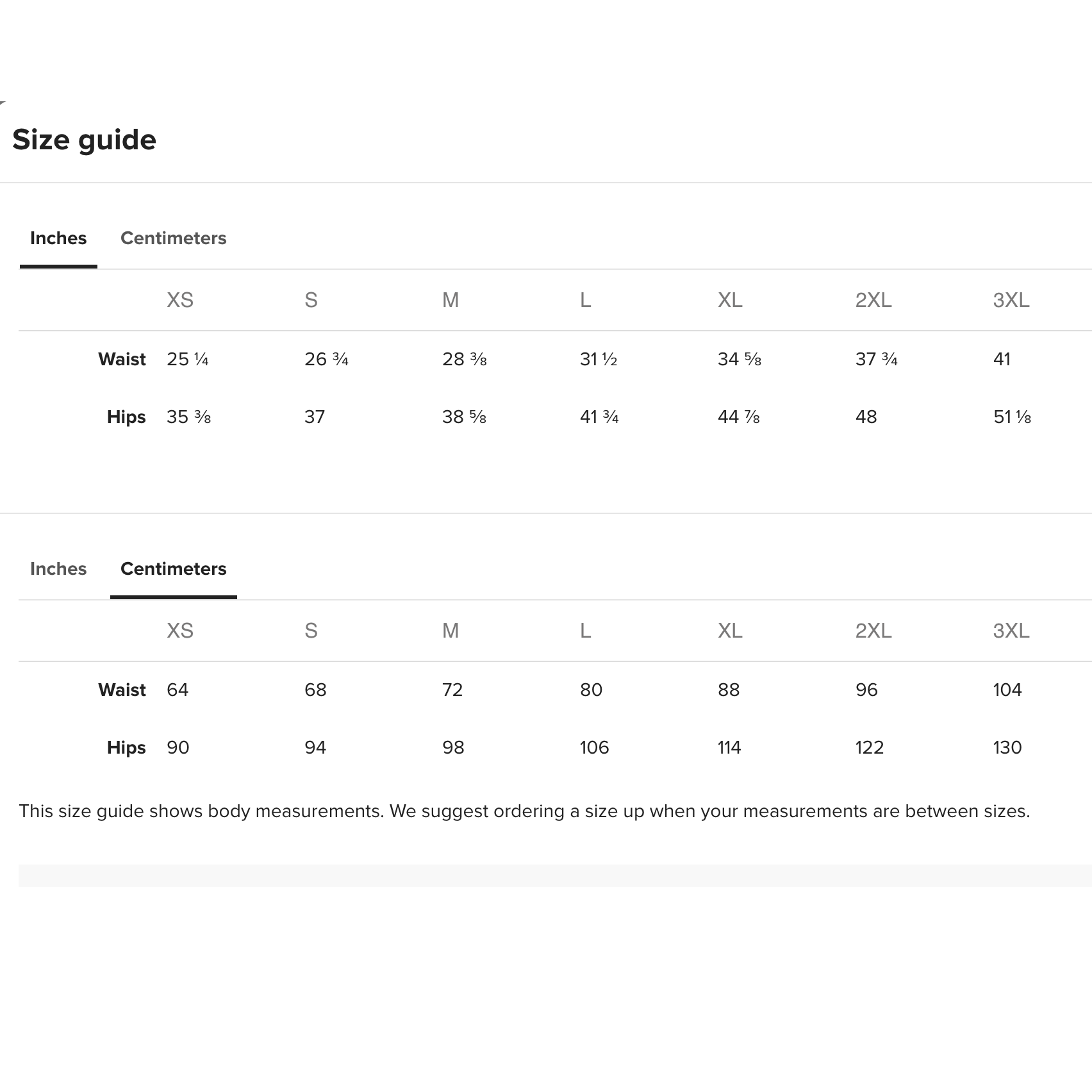The height and width of the screenshot is (1092, 1092).
Task: Select the 51 ⅛ hips measurement
Action: 1012,417
